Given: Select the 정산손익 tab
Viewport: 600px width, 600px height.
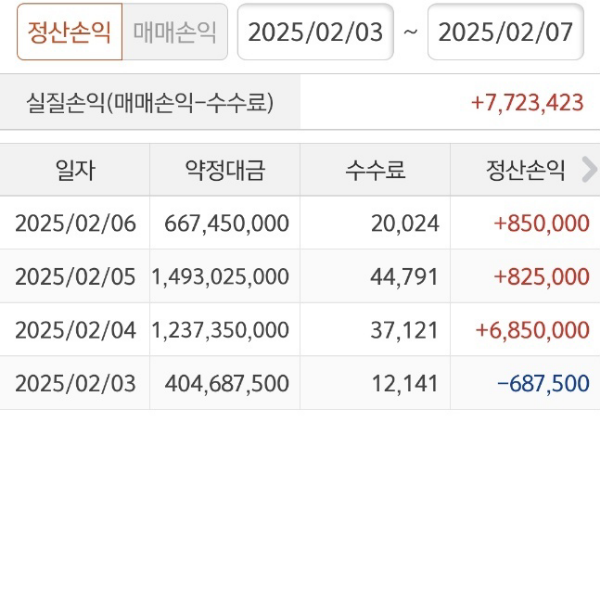Looking at the screenshot, I should [x=69, y=32].
